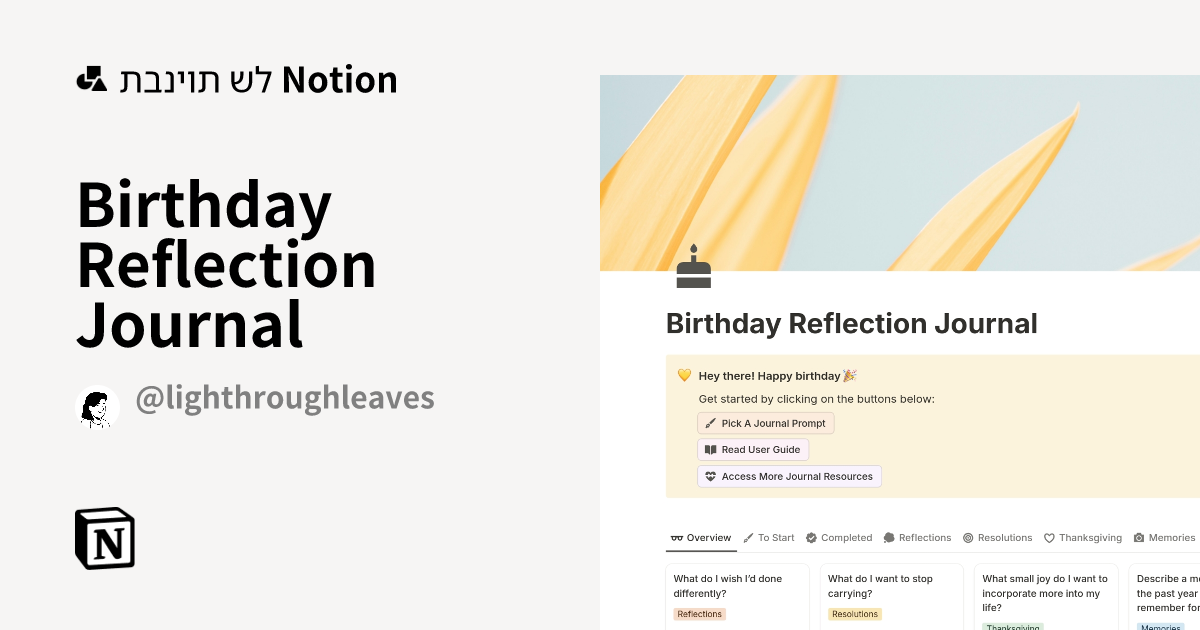Click the glasses icon next to Overview
The height and width of the screenshot is (630, 1200).
click(x=676, y=537)
